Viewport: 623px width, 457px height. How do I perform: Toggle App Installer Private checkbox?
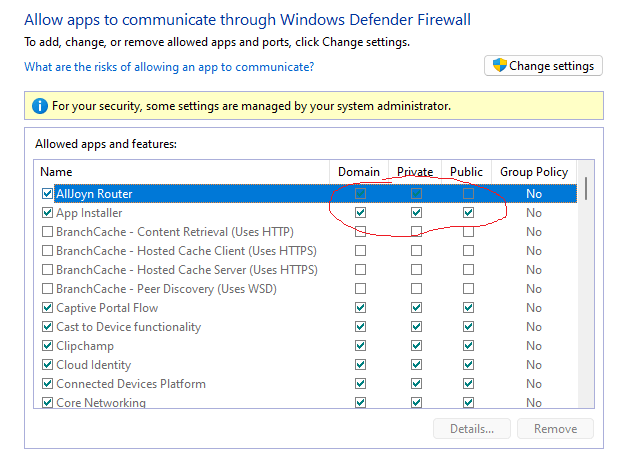coord(416,213)
